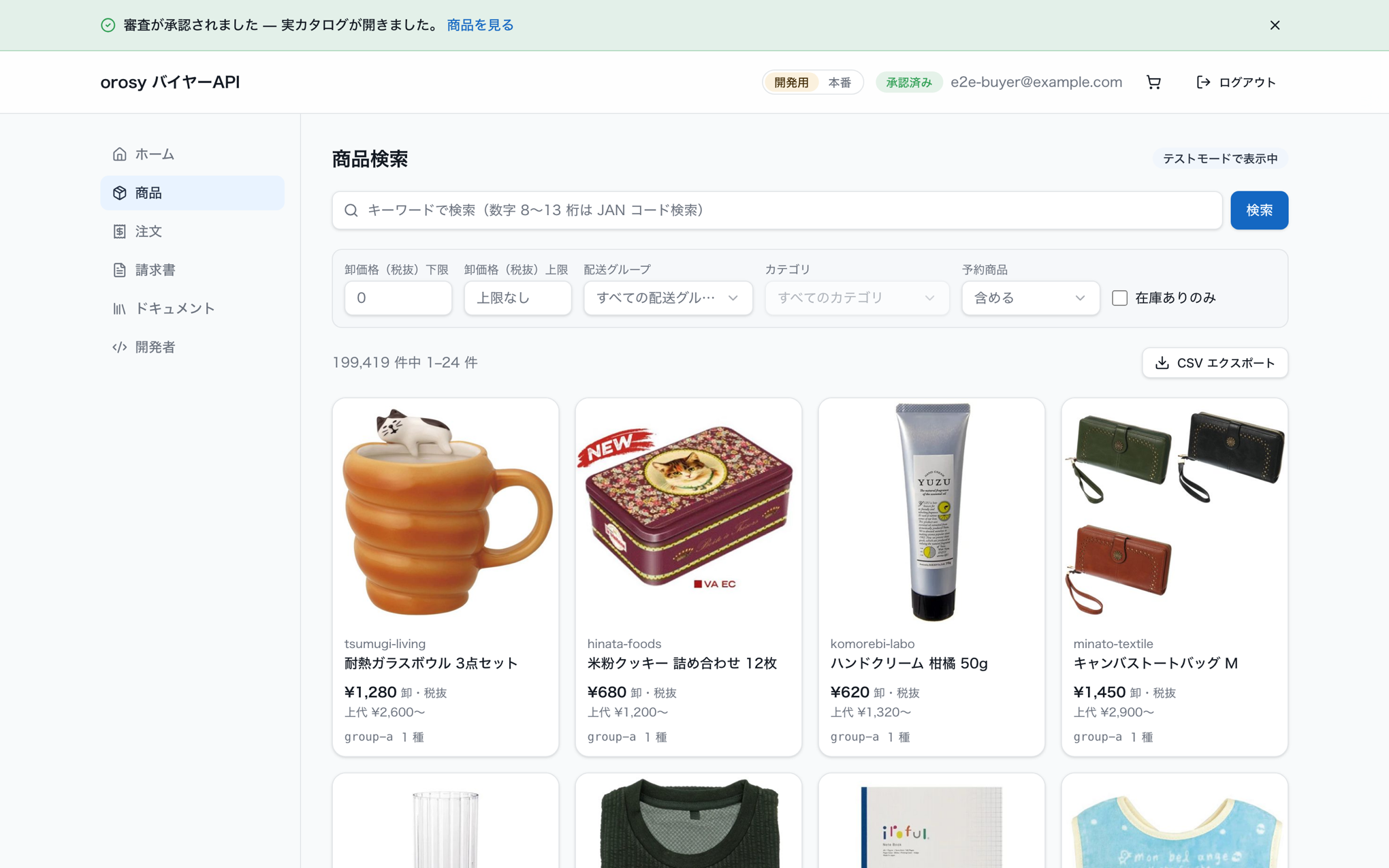This screenshot has height=868, width=1389.
Task: Click the ¥620 wholesale price
Action: (x=850, y=692)
